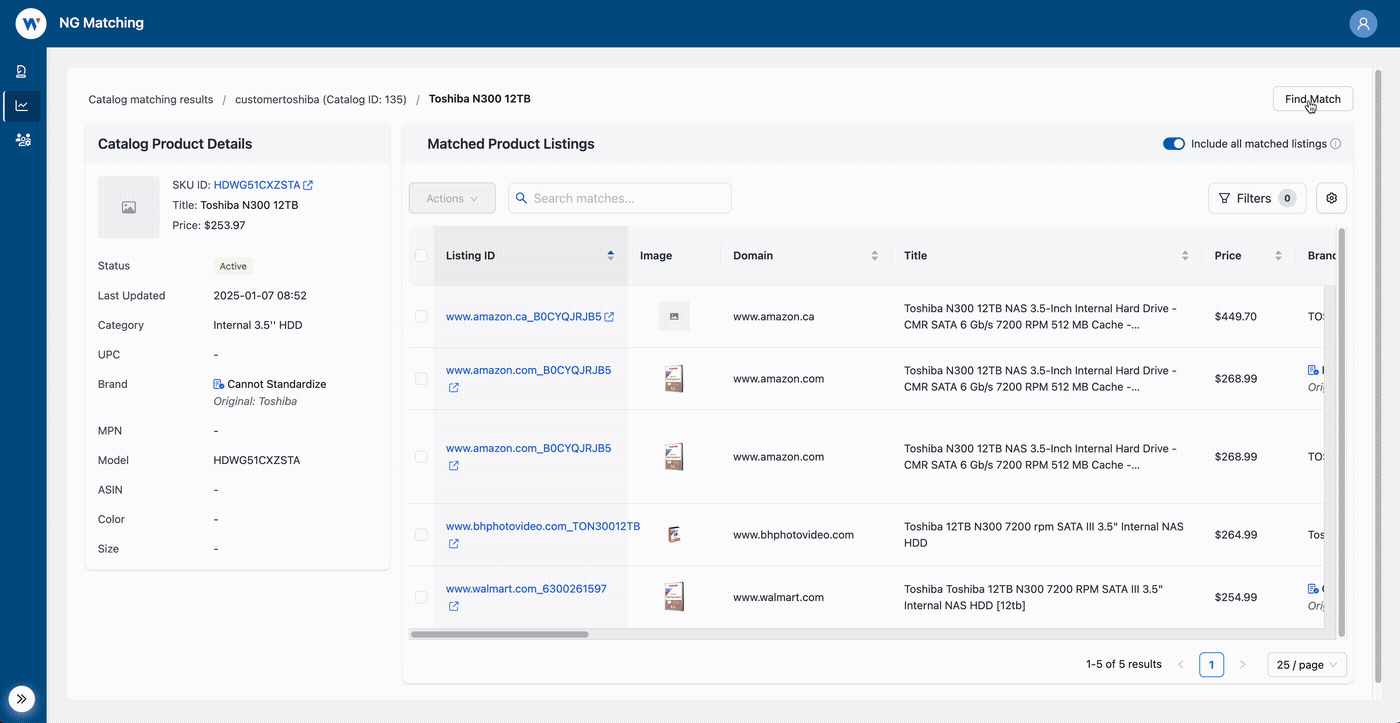Click the 1-5 of 5 results text
This screenshot has height=723, width=1400.
[x=1124, y=665]
